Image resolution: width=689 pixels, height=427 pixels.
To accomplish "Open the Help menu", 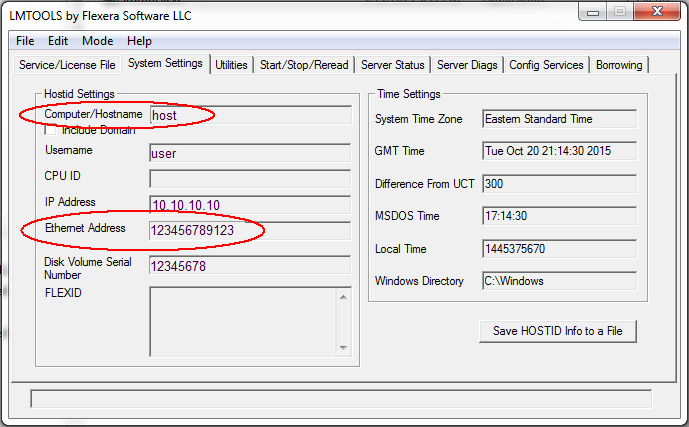I will 140,41.
